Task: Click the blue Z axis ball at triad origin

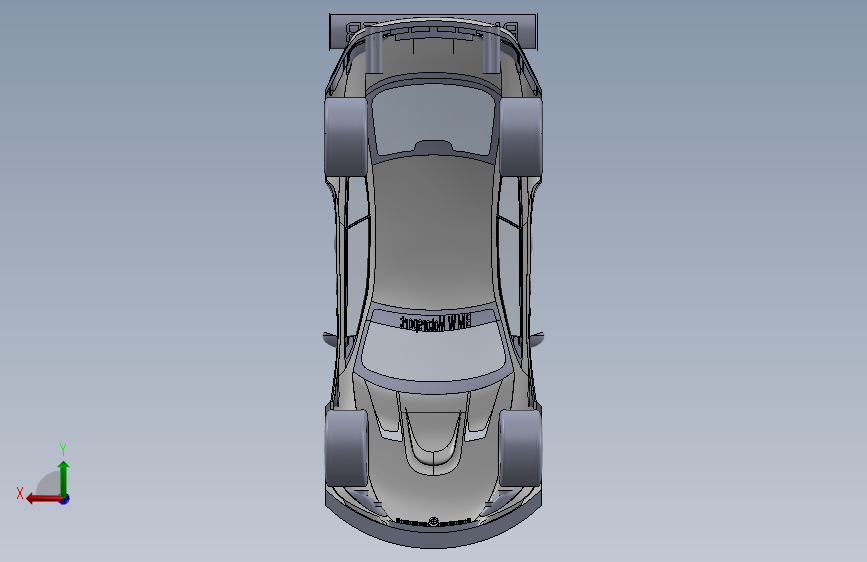Action: pos(65,499)
